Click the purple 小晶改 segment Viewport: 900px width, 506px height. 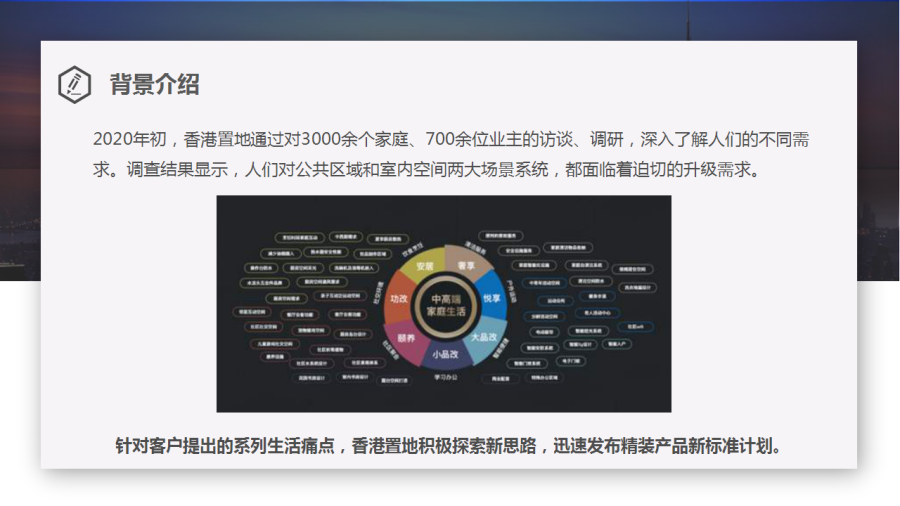point(445,355)
